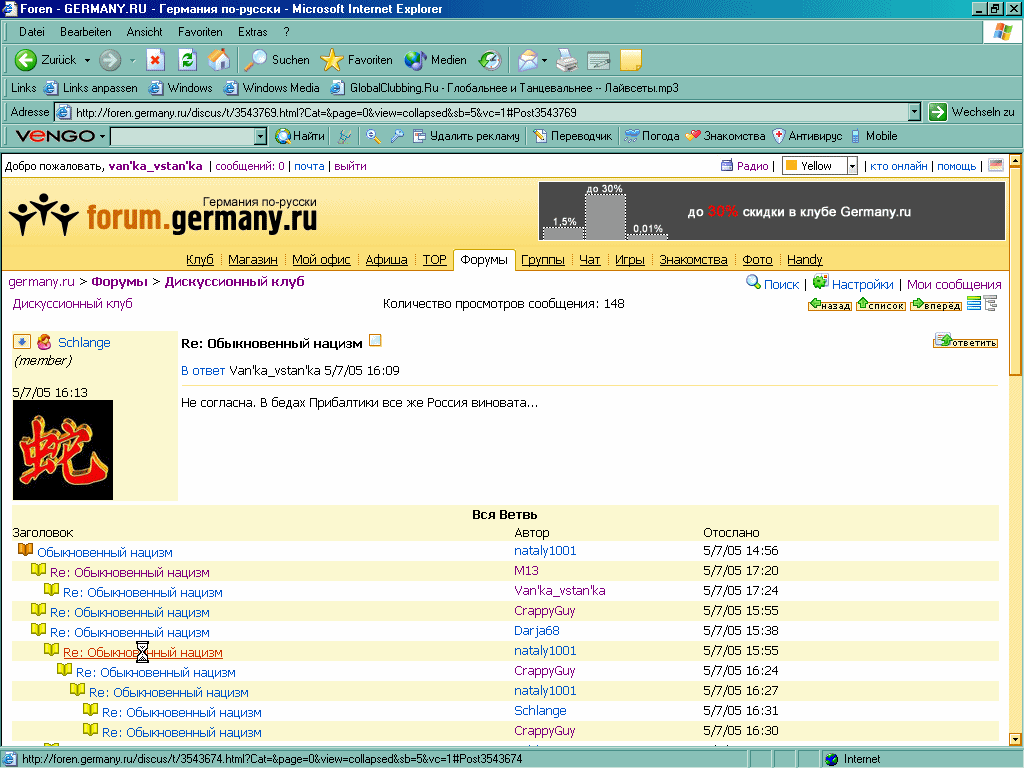Open Schlange's avatar image
The height and width of the screenshot is (768, 1024).
coord(63,450)
